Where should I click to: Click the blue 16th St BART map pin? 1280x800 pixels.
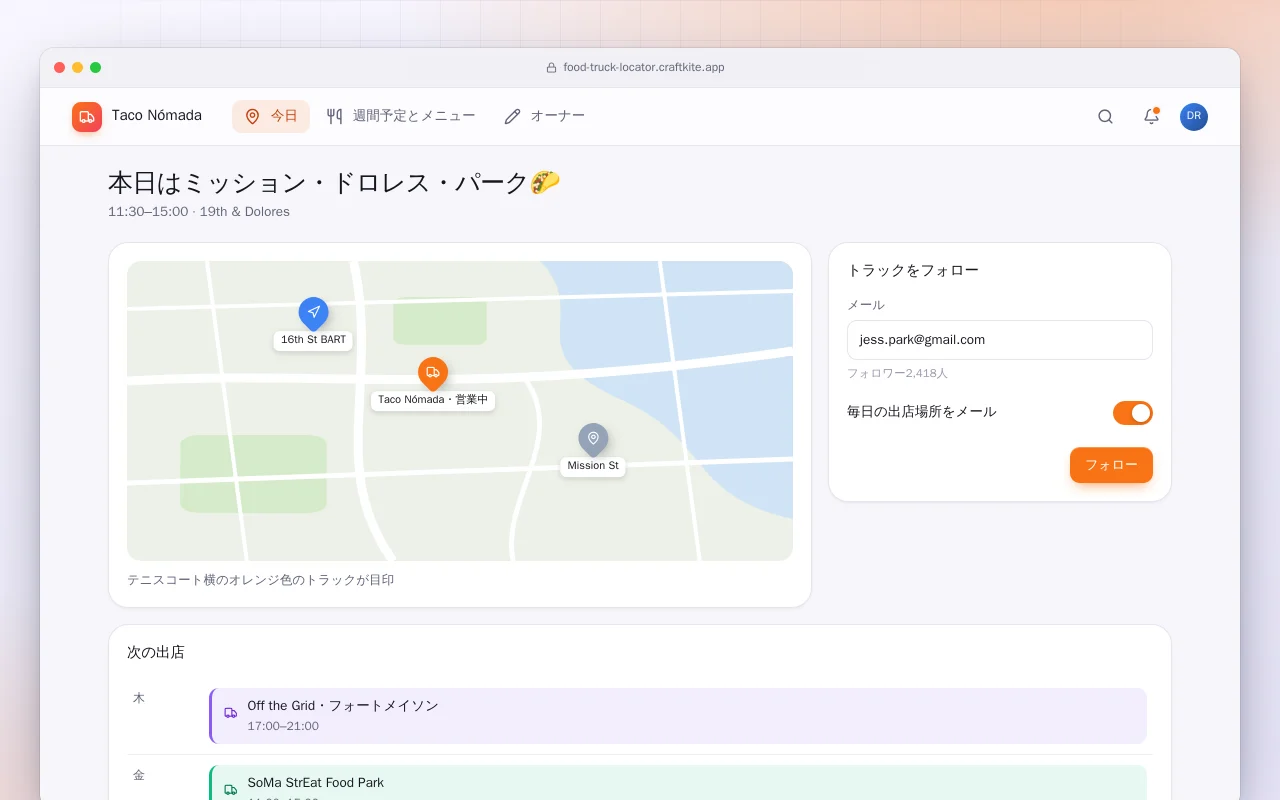[313, 313]
